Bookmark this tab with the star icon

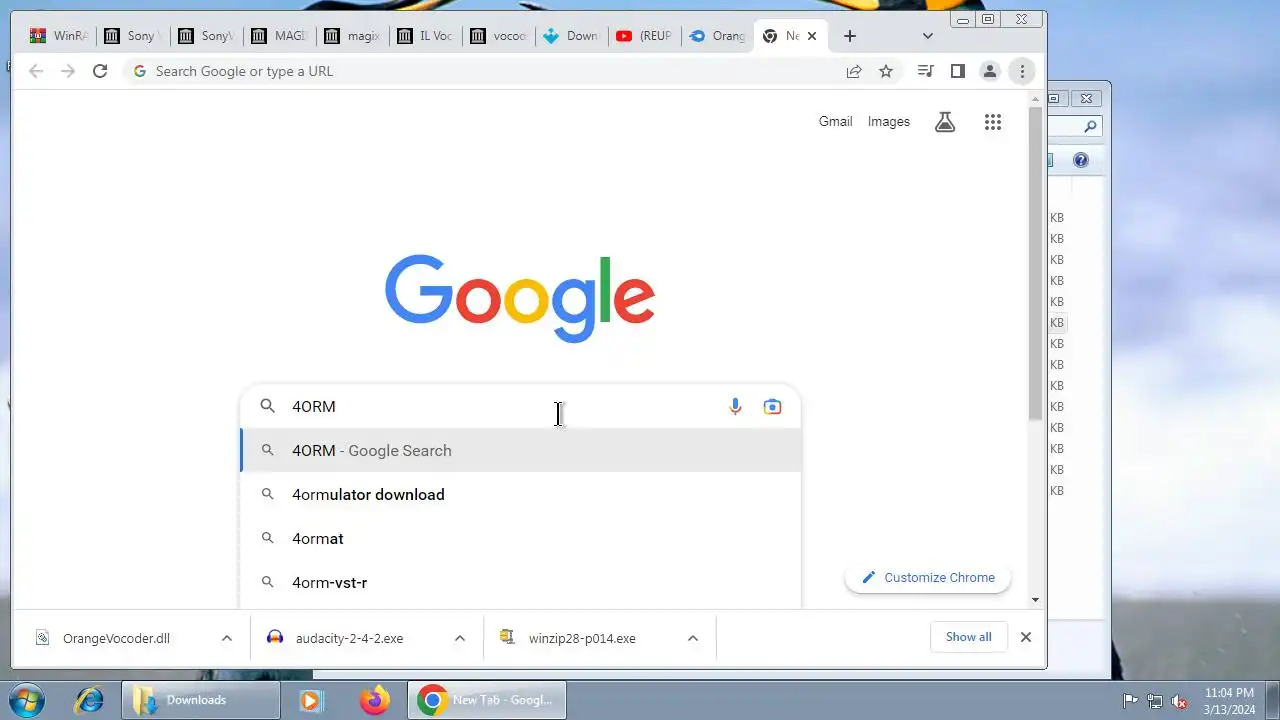(886, 71)
